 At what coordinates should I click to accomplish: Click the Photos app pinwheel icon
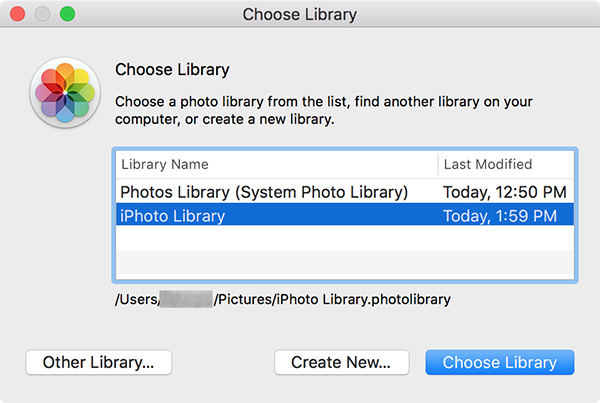(x=65, y=93)
